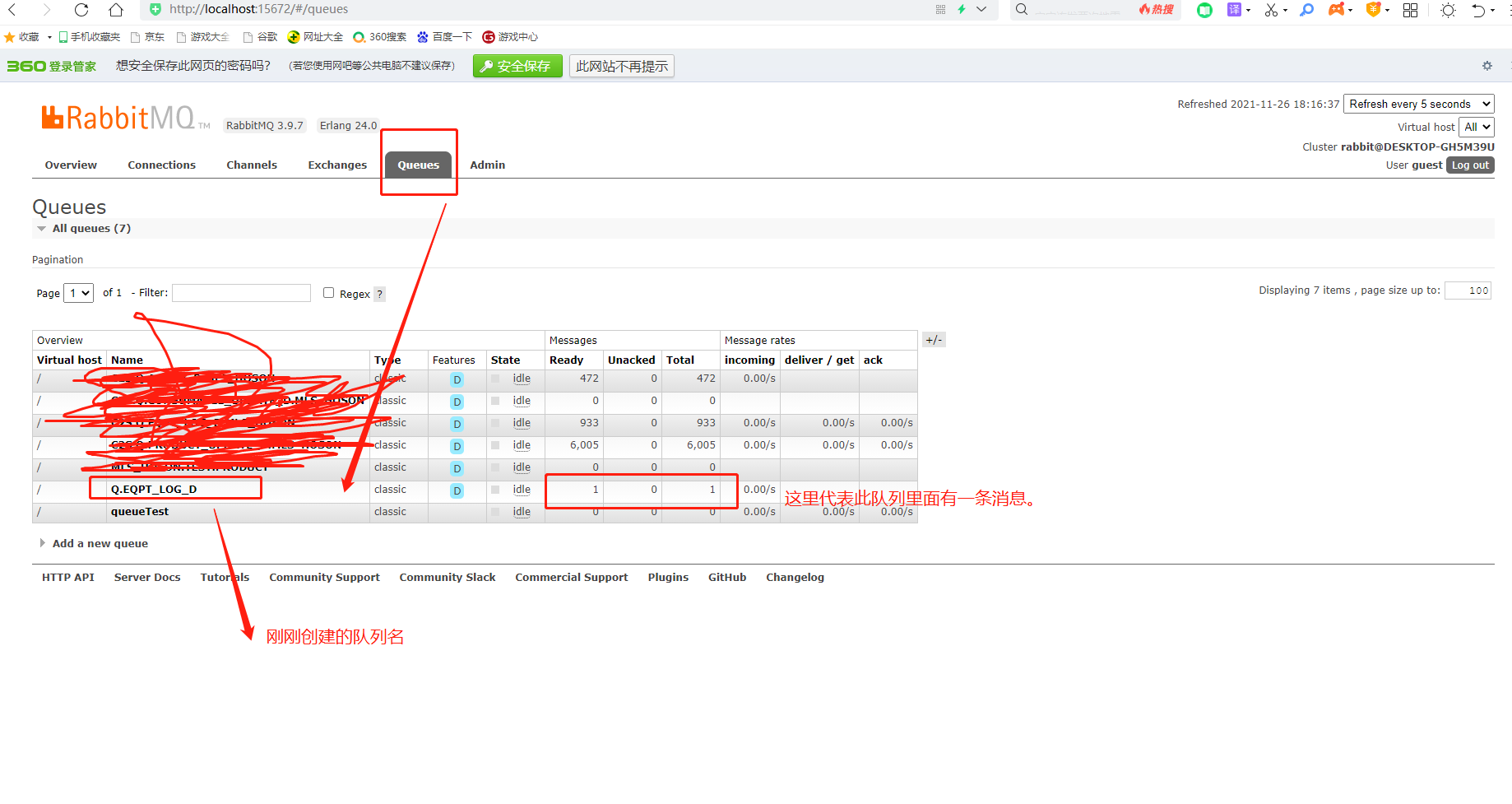
Task: Click the scissors screenshot tool
Action: coord(1272,10)
